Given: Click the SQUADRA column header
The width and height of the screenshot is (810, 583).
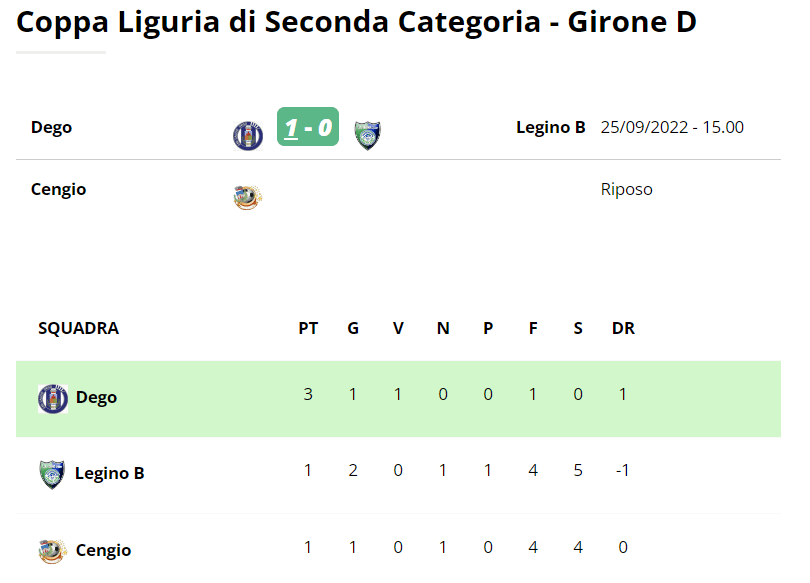Looking at the screenshot, I should coord(79,328).
